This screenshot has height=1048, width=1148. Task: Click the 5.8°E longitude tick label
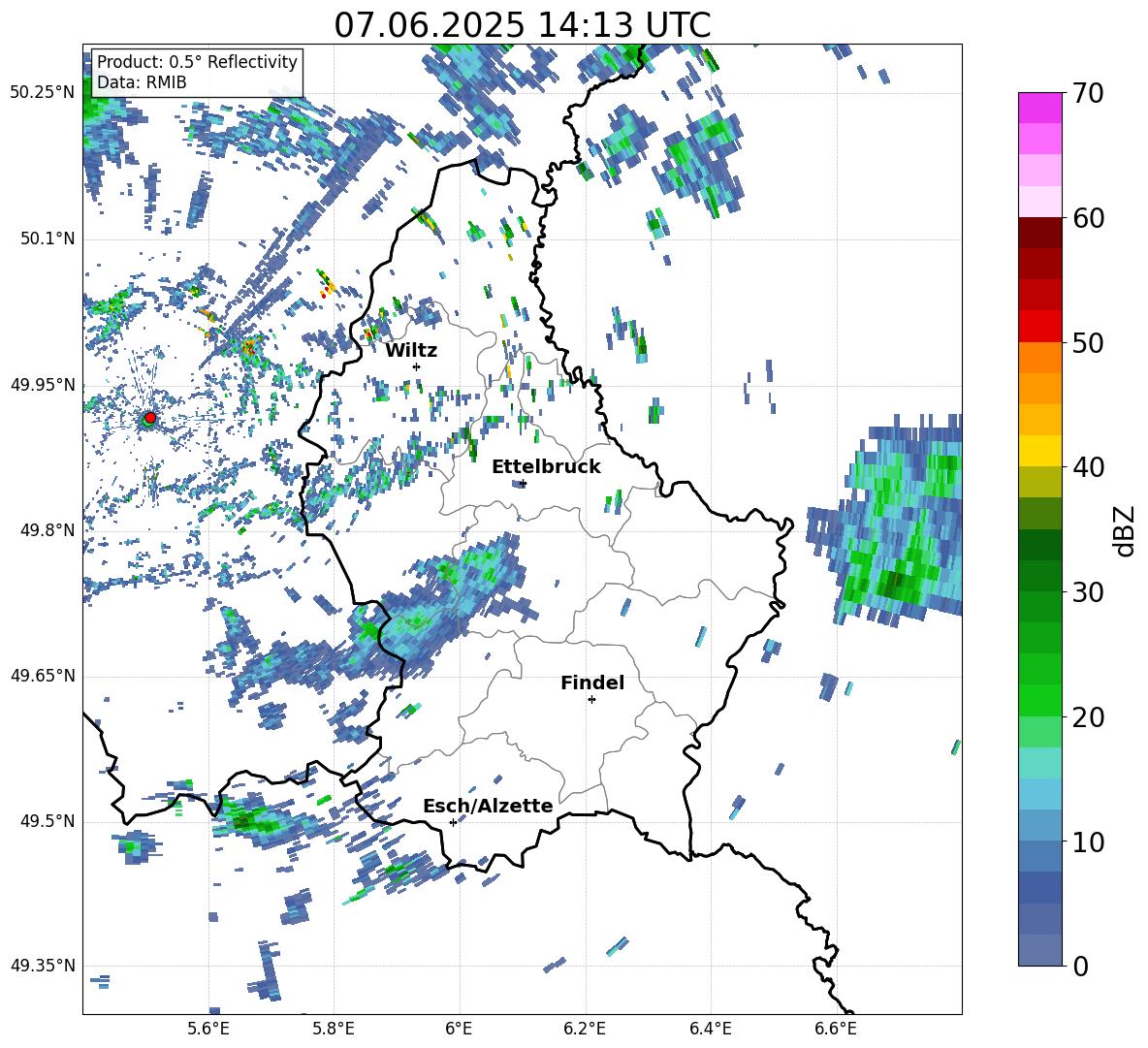(x=334, y=1029)
